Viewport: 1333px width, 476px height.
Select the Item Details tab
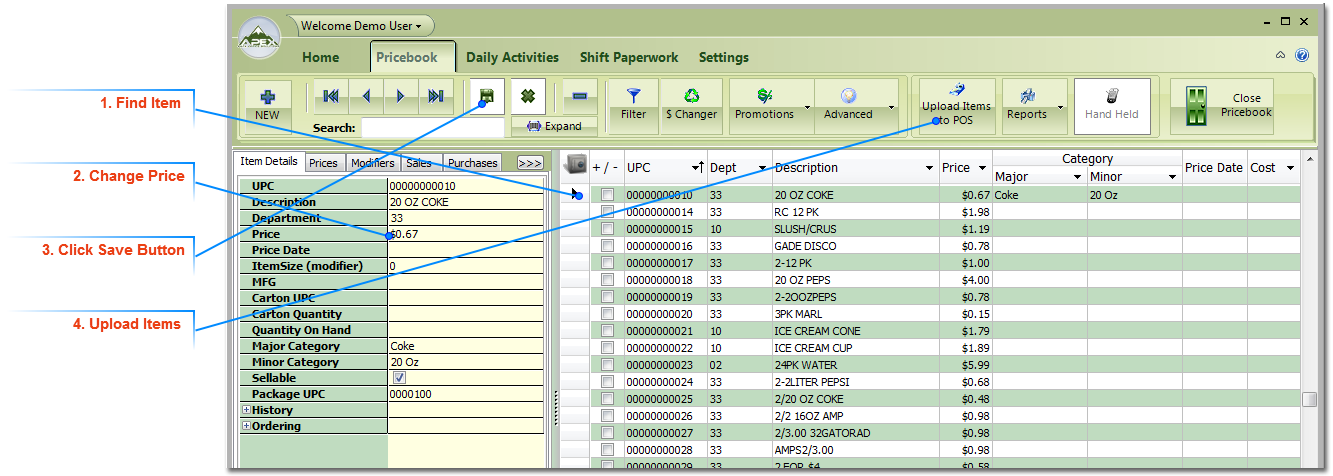(268, 161)
